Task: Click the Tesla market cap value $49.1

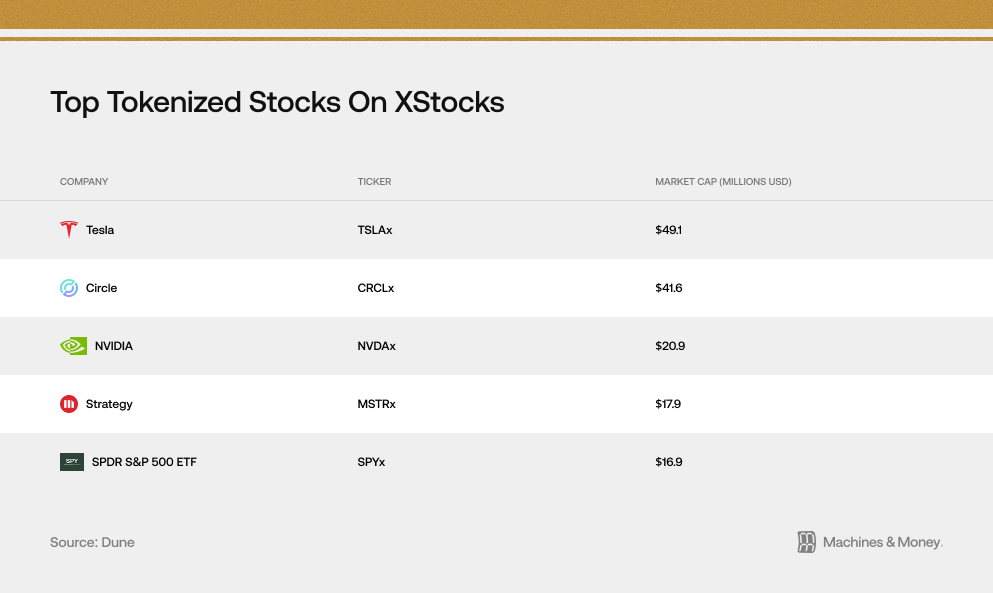Action: 668,230
